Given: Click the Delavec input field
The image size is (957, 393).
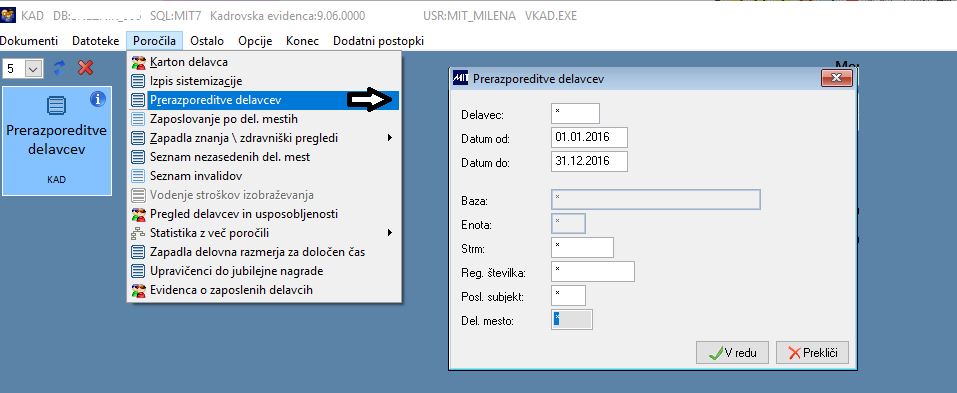Looking at the screenshot, I should pos(575,114).
